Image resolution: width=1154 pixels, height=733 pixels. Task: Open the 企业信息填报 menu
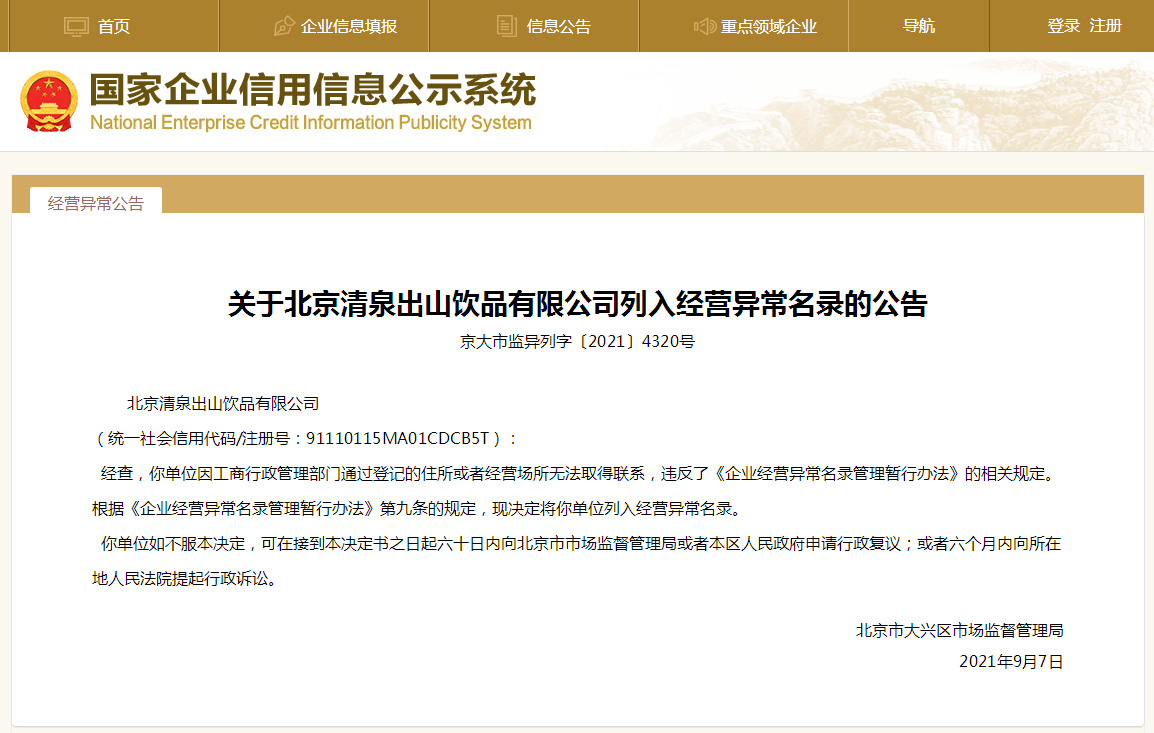349,26
